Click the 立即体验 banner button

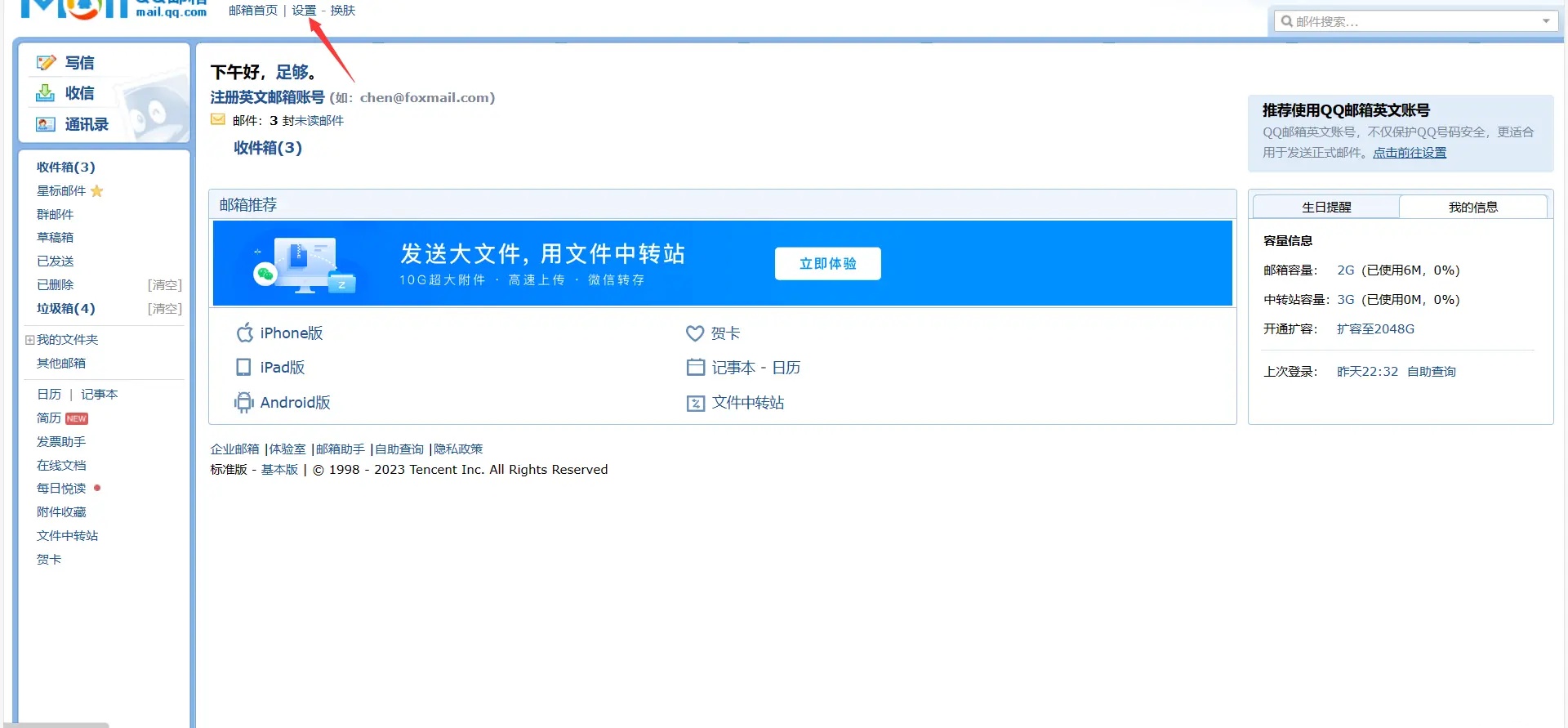point(827,264)
